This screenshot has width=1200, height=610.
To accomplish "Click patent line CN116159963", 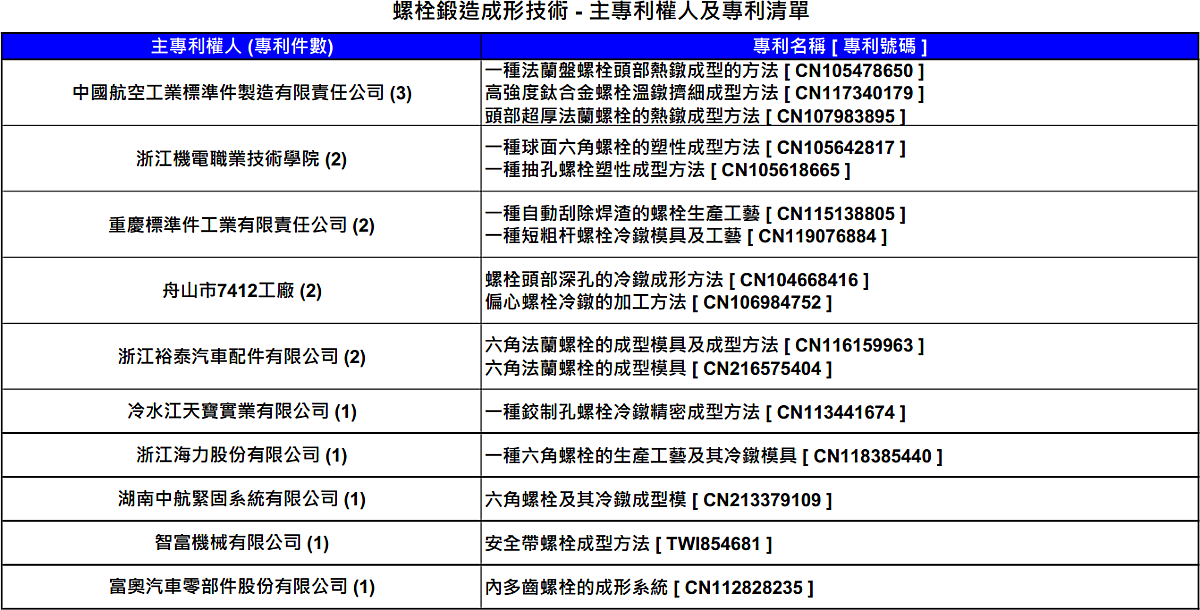I will coord(704,345).
